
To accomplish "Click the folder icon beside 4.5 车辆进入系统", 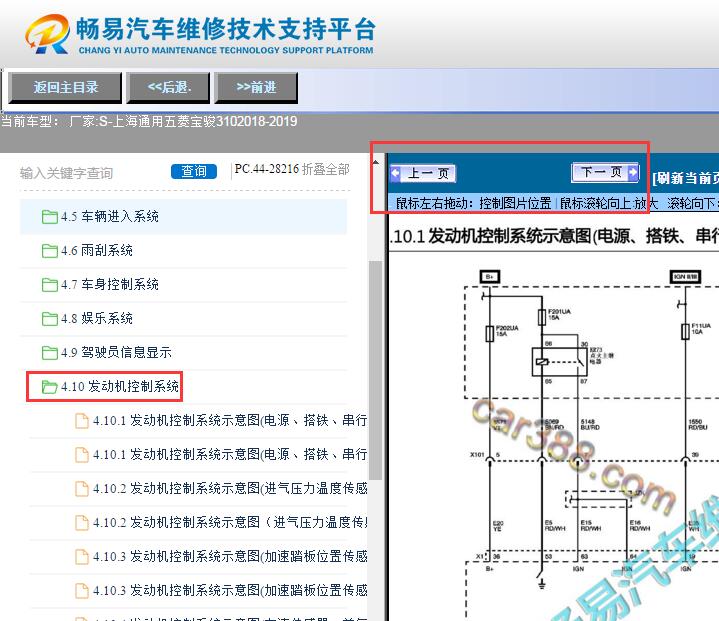I will pos(50,216).
